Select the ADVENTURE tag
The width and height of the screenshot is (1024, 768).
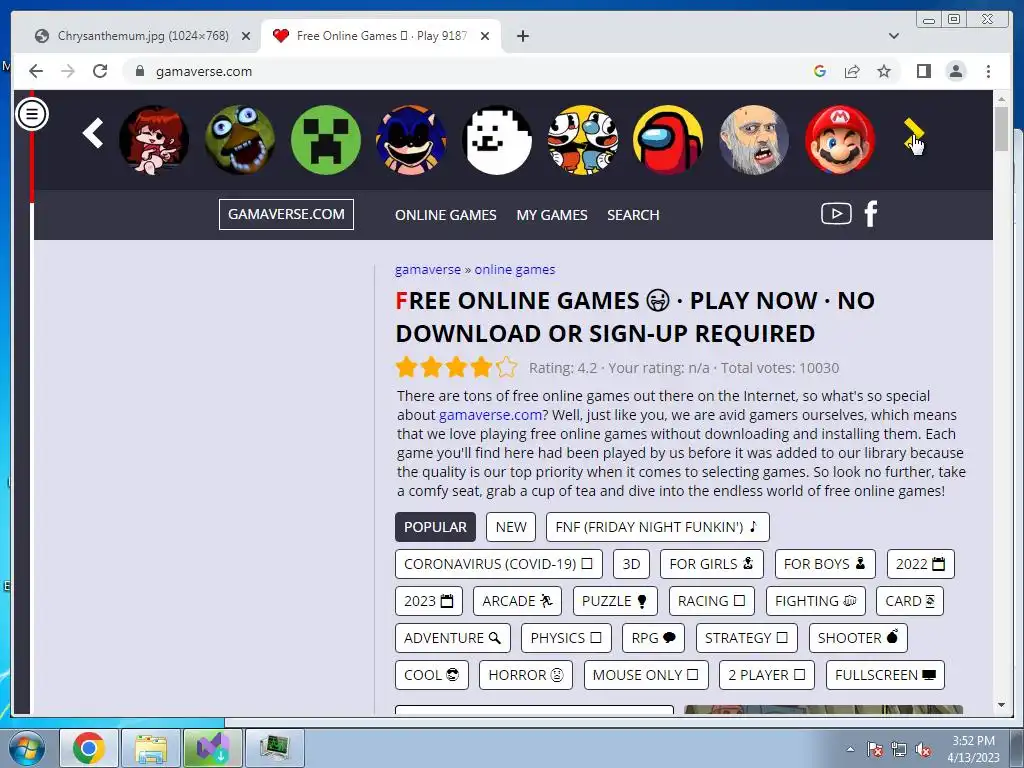(453, 638)
